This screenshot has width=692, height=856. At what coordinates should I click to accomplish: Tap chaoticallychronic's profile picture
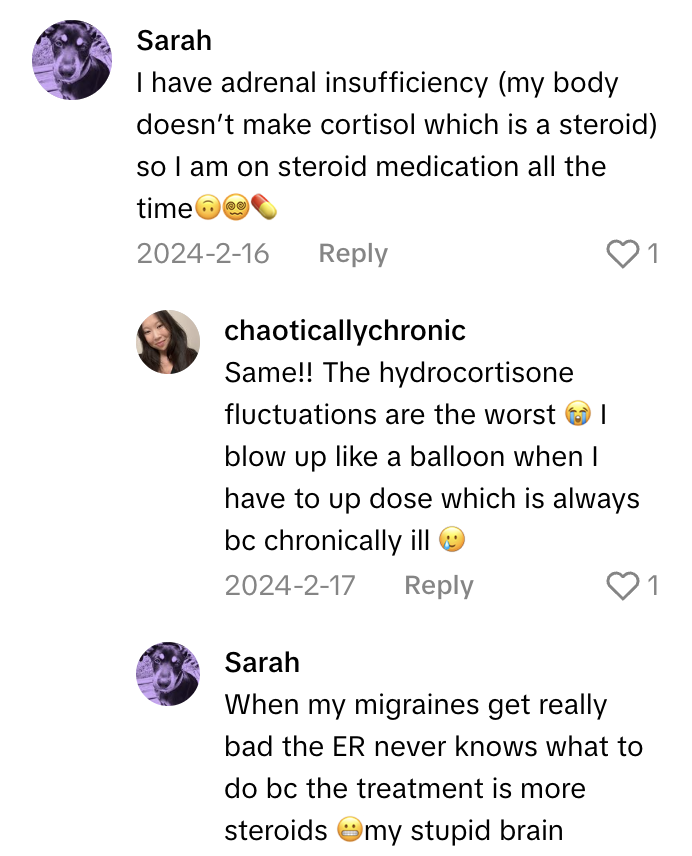(169, 342)
